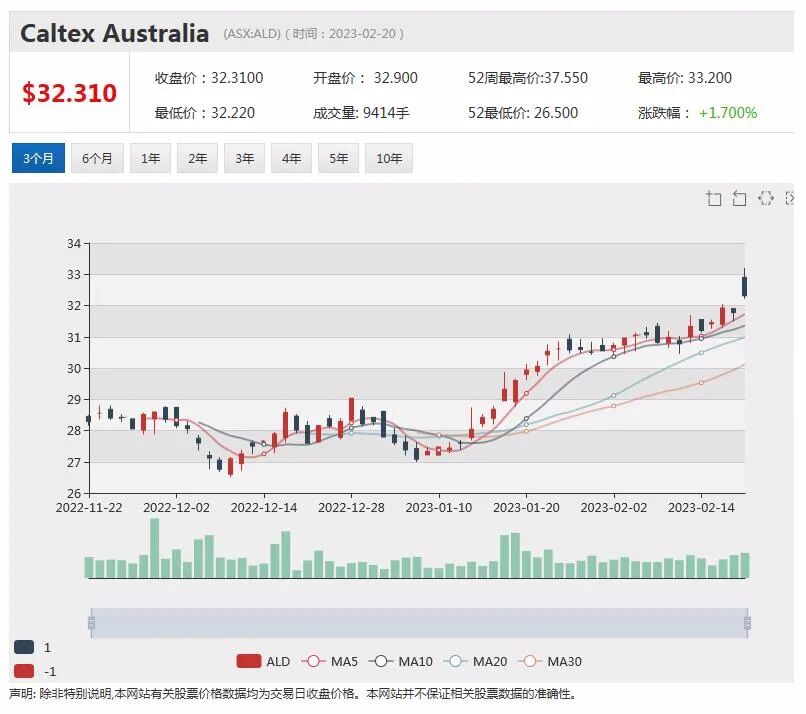The image size is (806, 714).
Task: Select the 4年 range tab
Action: pos(291,158)
